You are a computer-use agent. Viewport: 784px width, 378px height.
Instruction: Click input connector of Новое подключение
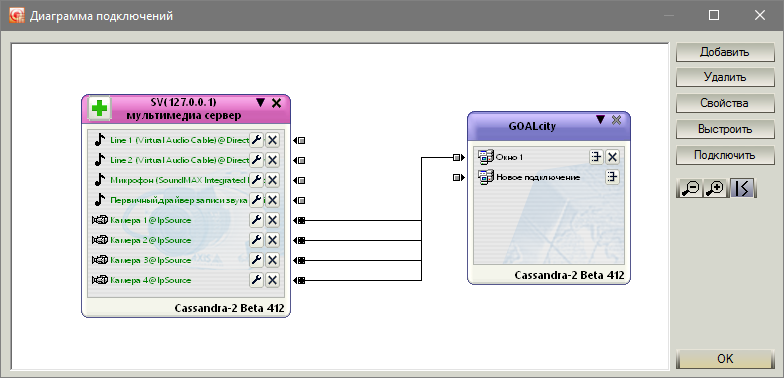pos(459,178)
